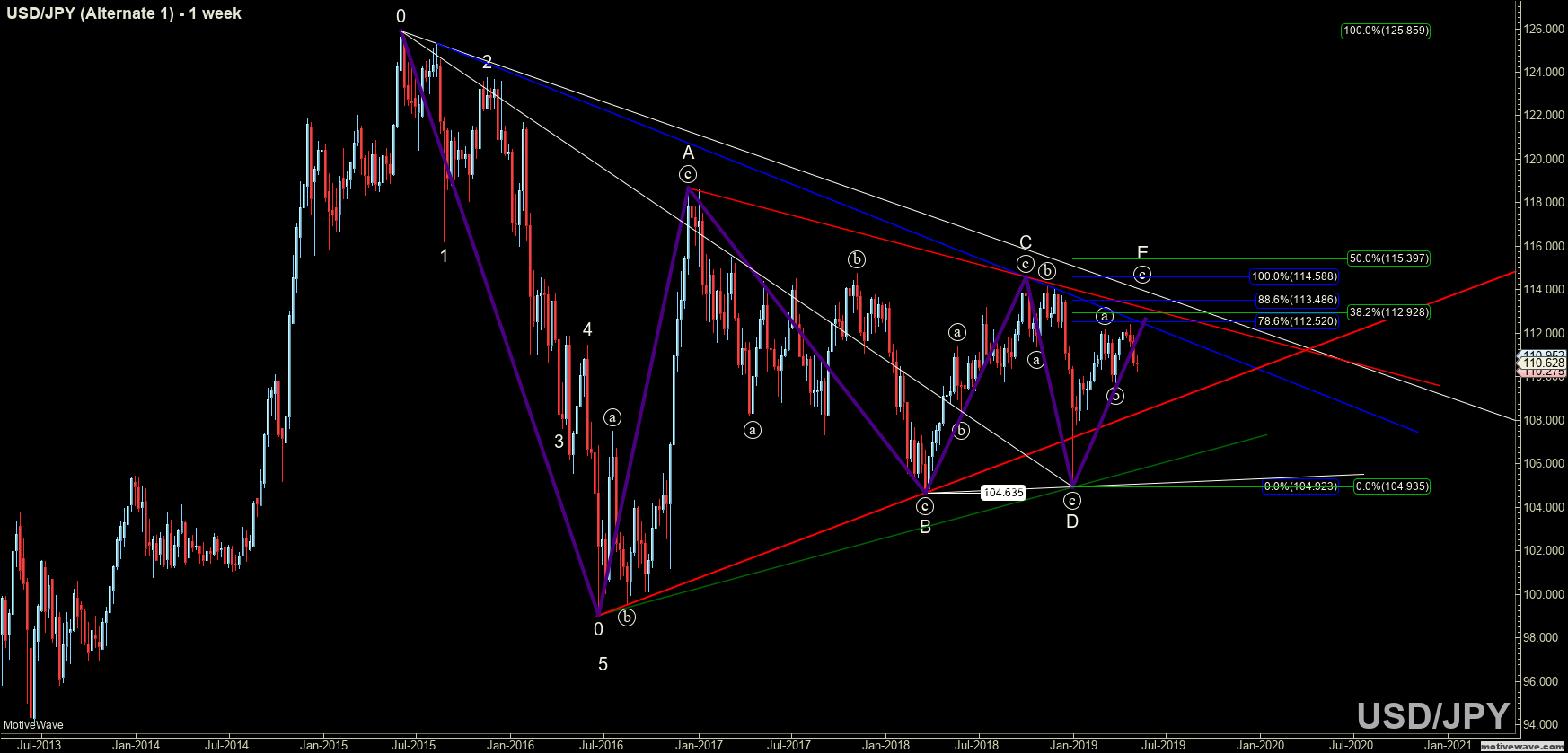This screenshot has width=1568, height=753.
Task: Select the 116.000 price axis label
Action: [x=1544, y=246]
